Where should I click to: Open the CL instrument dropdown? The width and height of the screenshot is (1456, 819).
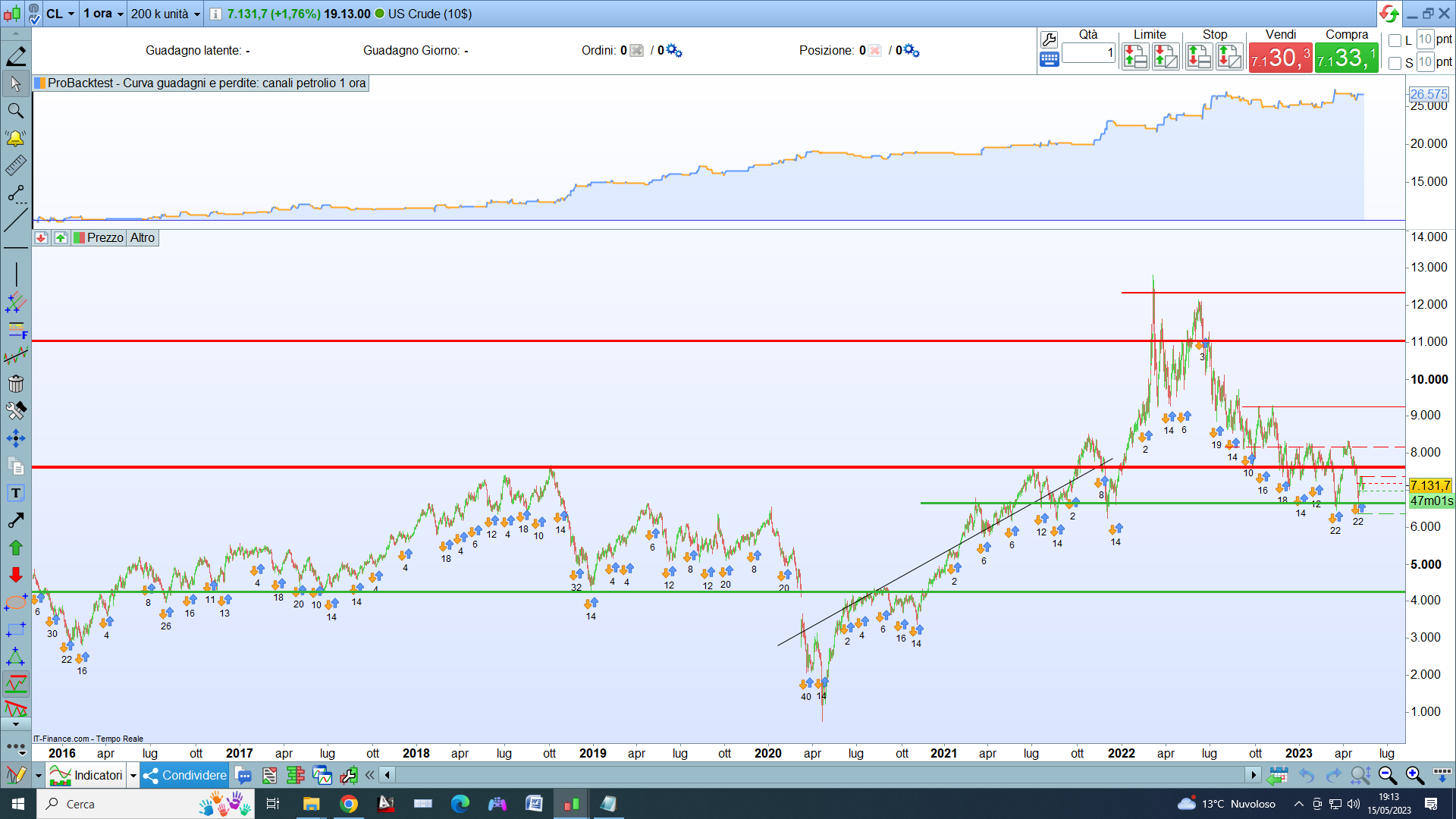coord(60,14)
